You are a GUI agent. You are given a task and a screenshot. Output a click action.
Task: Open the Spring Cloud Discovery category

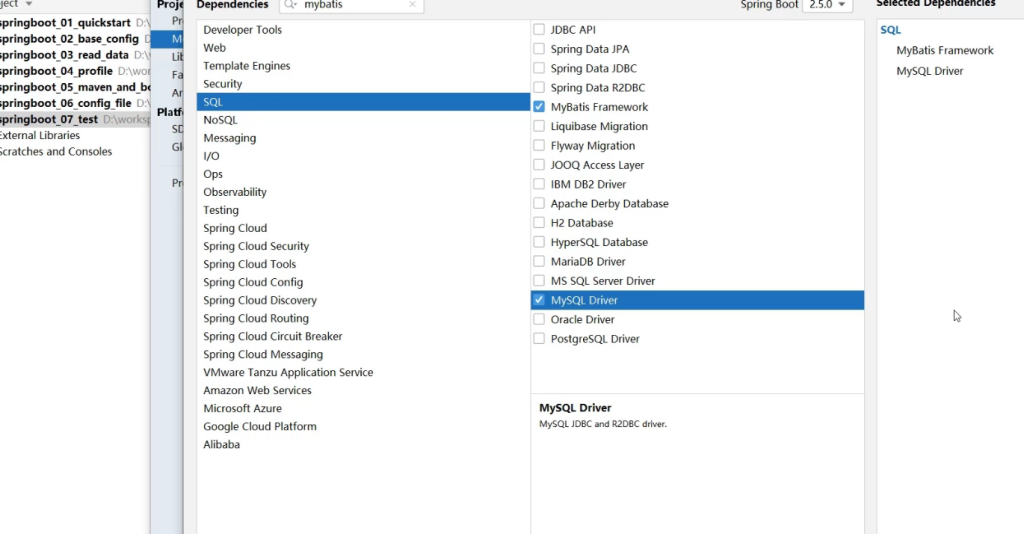(259, 300)
